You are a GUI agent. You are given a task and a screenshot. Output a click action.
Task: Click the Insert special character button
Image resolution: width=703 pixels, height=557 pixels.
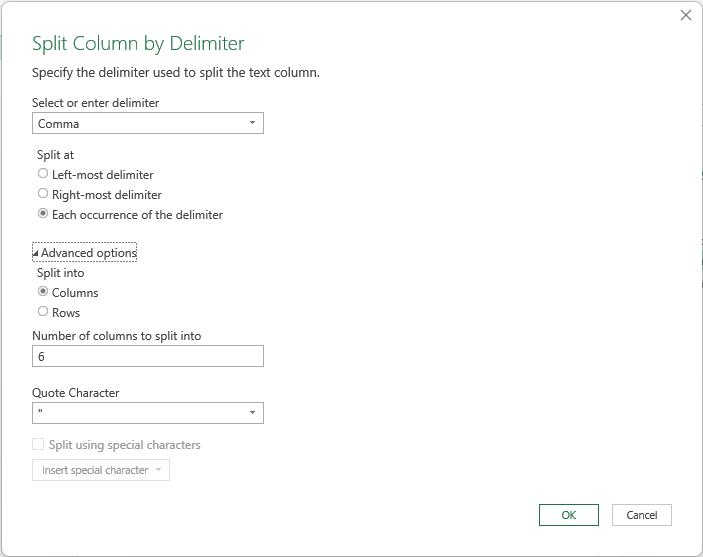click(x=100, y=470)
